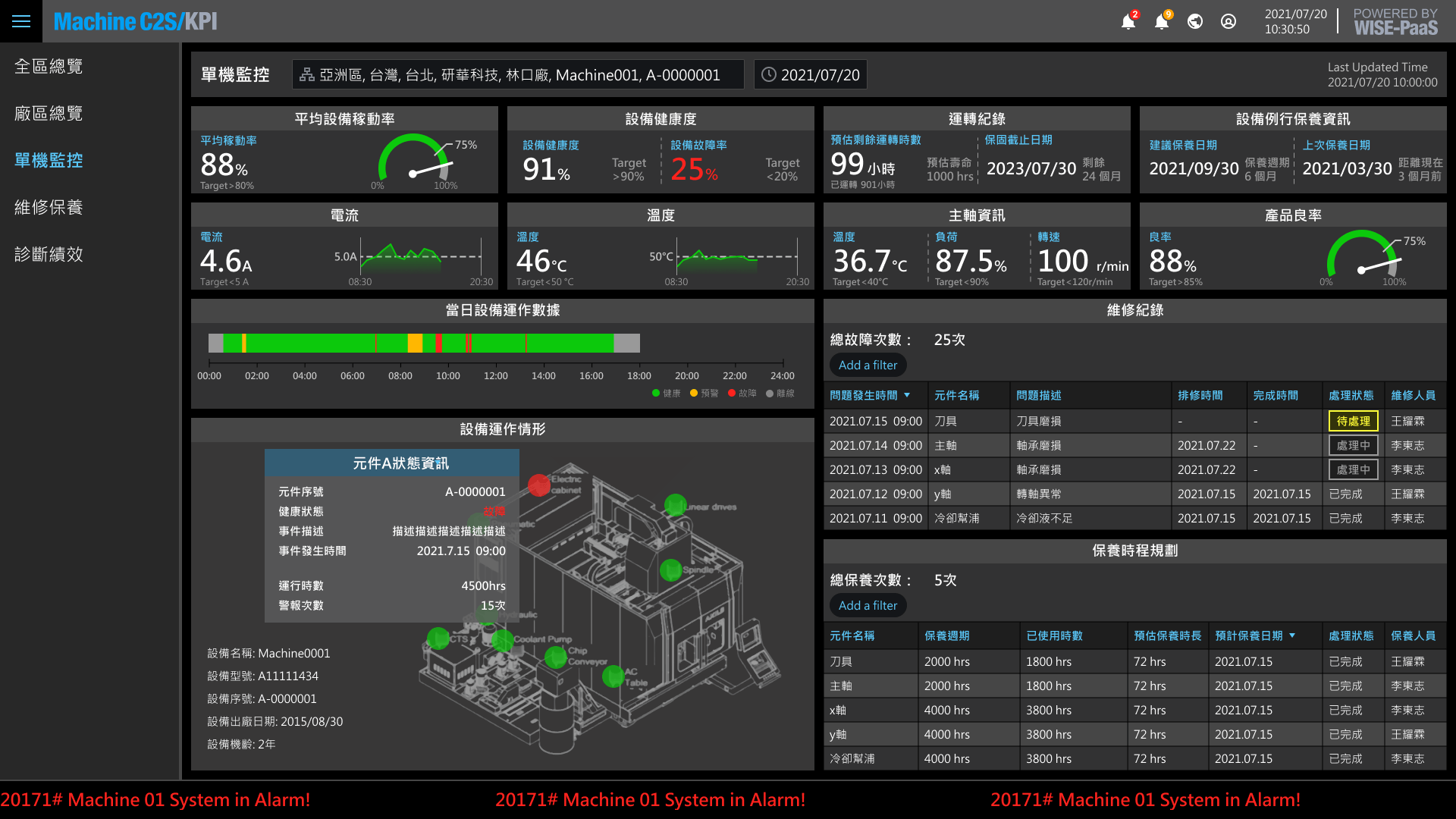Image resolution: width=1456 pixels, height=819 pixels.
Task: Open the machine location selector dropdown
Action: (518, 75)
